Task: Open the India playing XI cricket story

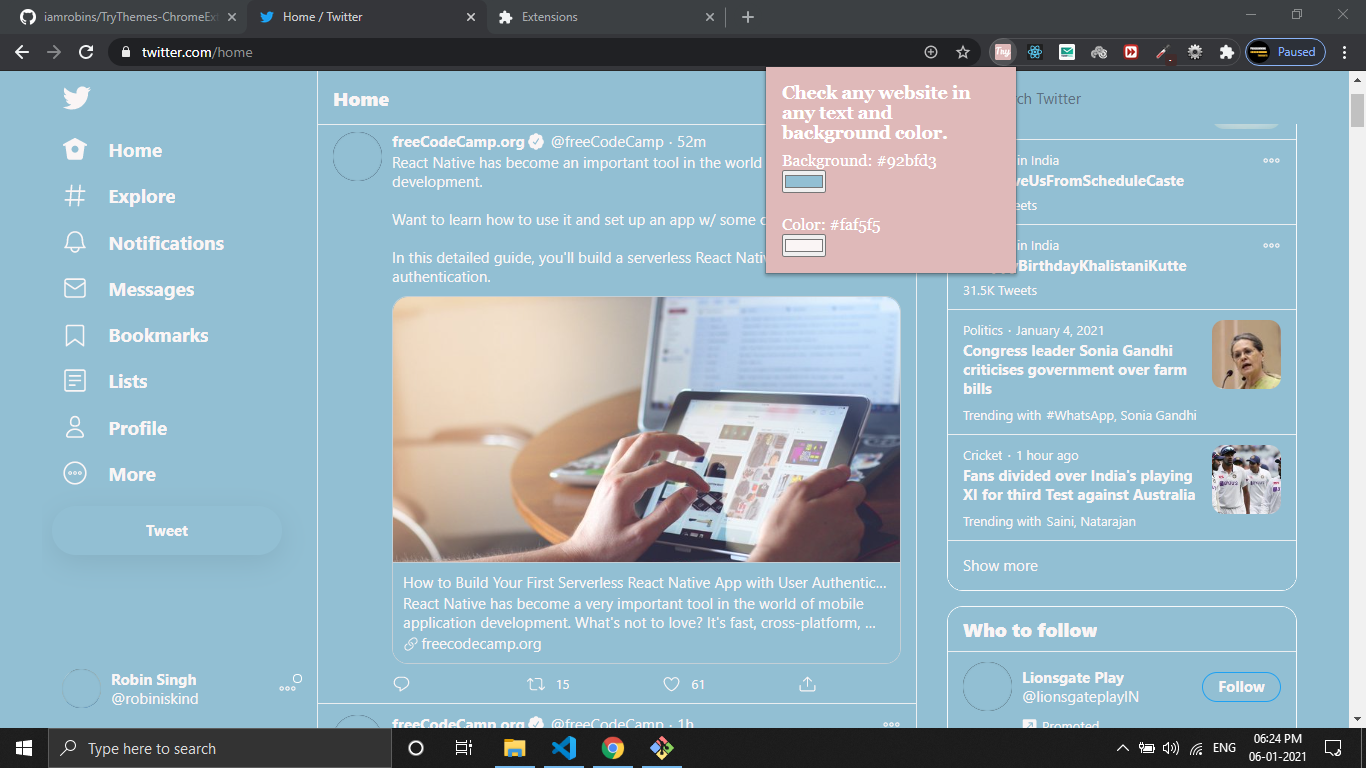Action: pos(1079,485)
